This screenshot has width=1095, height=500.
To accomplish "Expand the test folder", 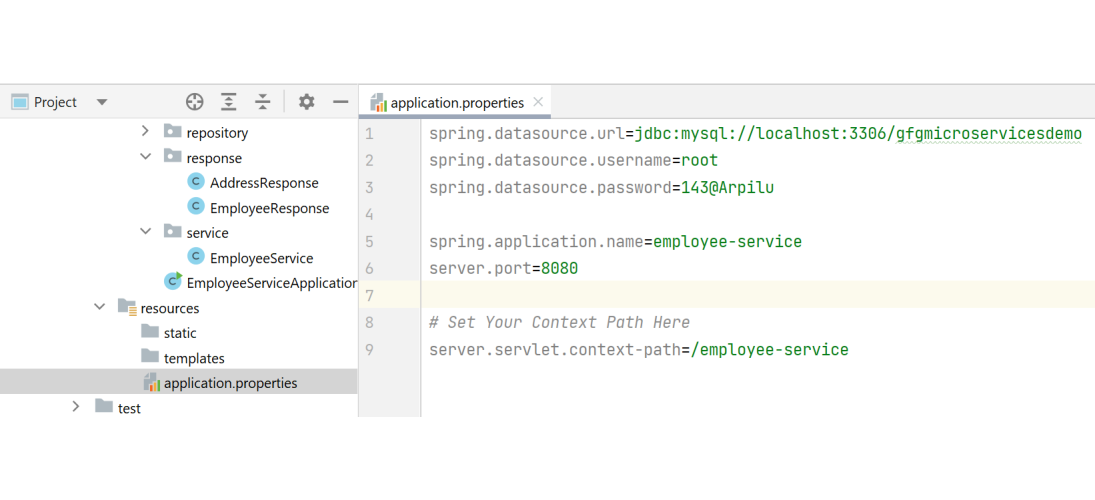I will [x=76, y=407].
